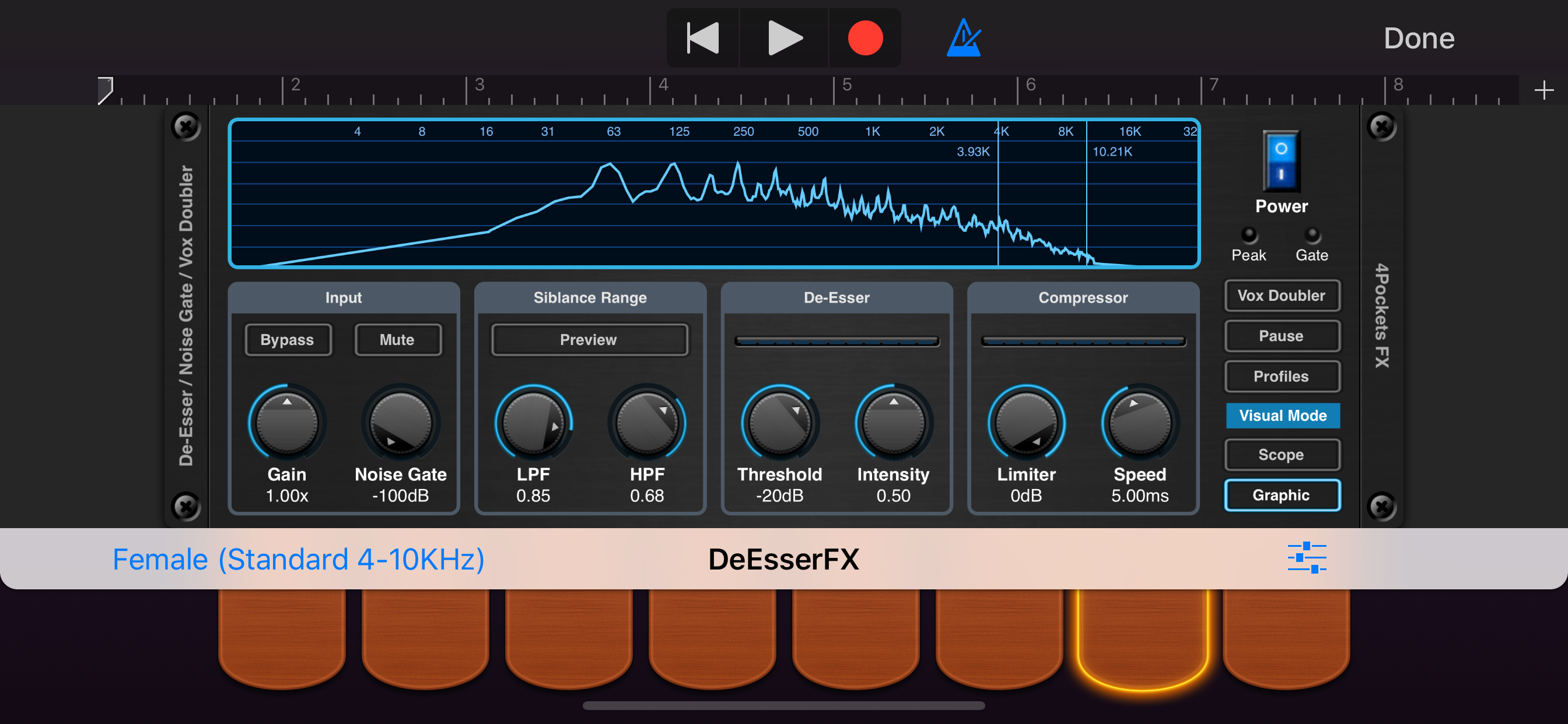Image resolution: width=1568 pixels, height=724 pixels.
Task: Click the Limiter knob
Action: (x=1026, y=423)
